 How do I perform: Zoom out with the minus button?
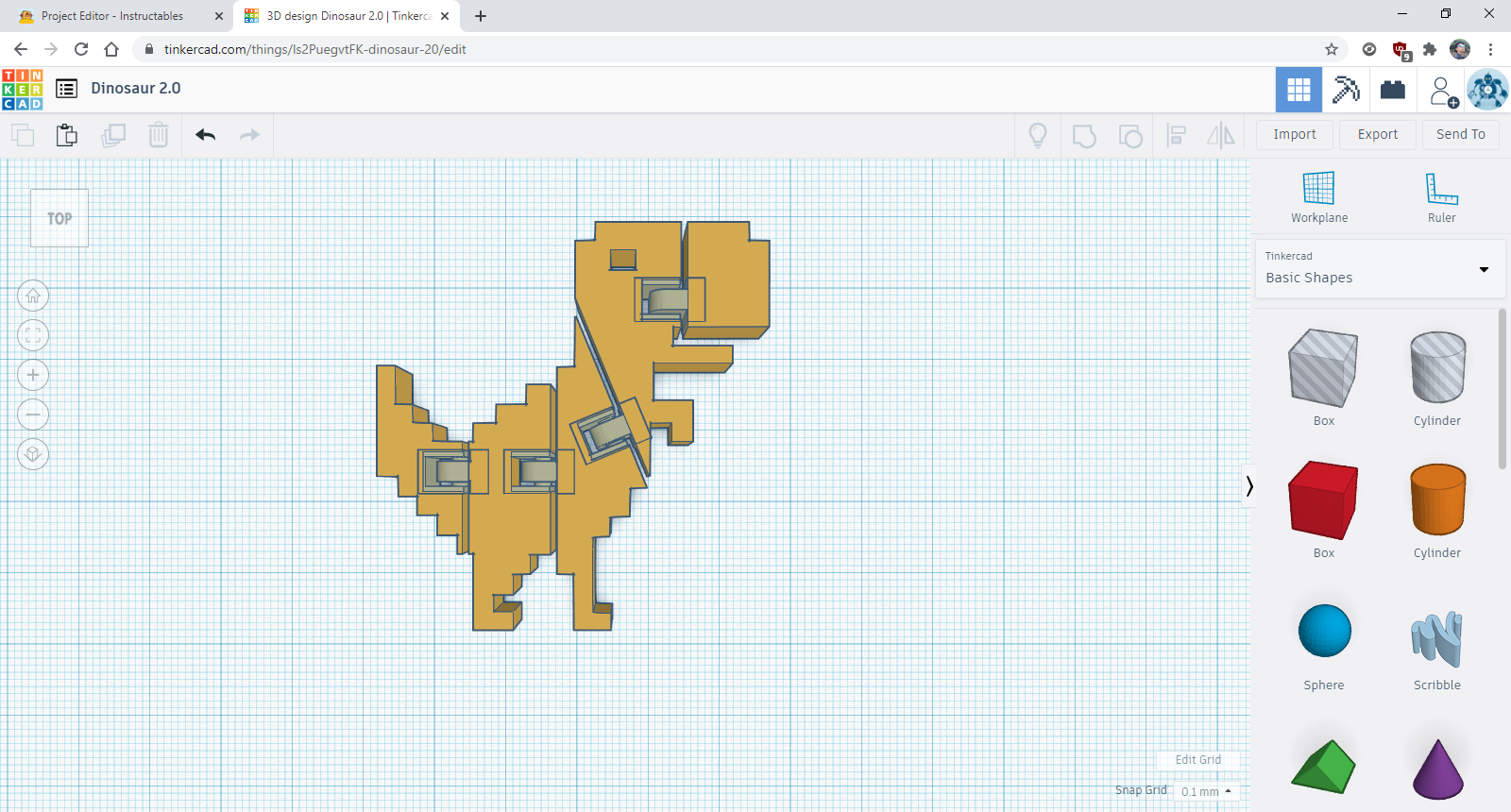pos(33,414)
